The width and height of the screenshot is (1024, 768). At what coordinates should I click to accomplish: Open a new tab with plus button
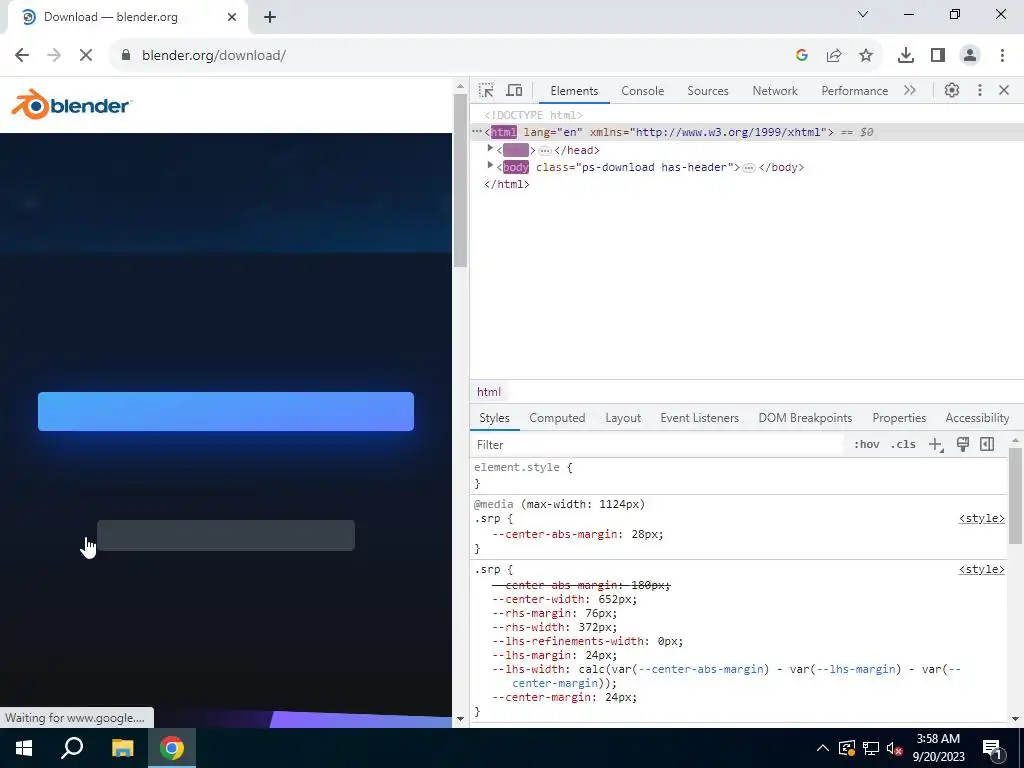pyautogui.click(x=270, y=17)
